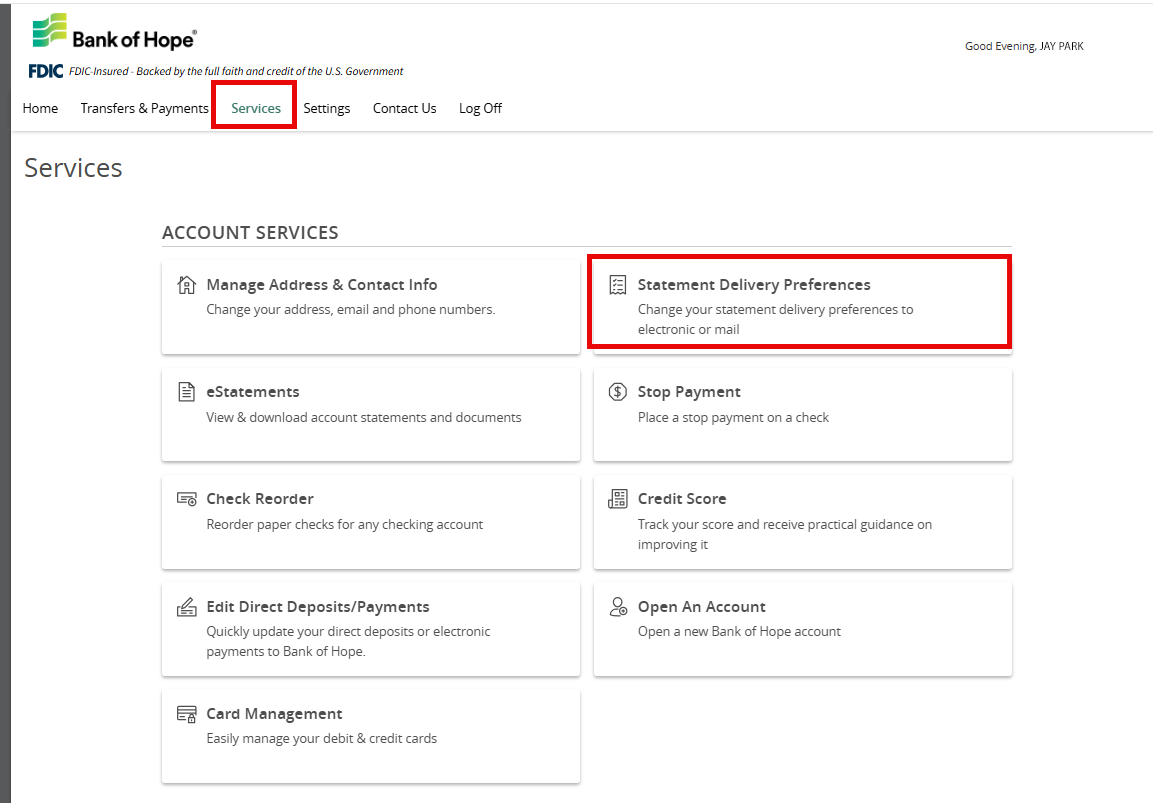Click the Credit Score report icon
Viewport: 1153px width, 803px height.
618,499
